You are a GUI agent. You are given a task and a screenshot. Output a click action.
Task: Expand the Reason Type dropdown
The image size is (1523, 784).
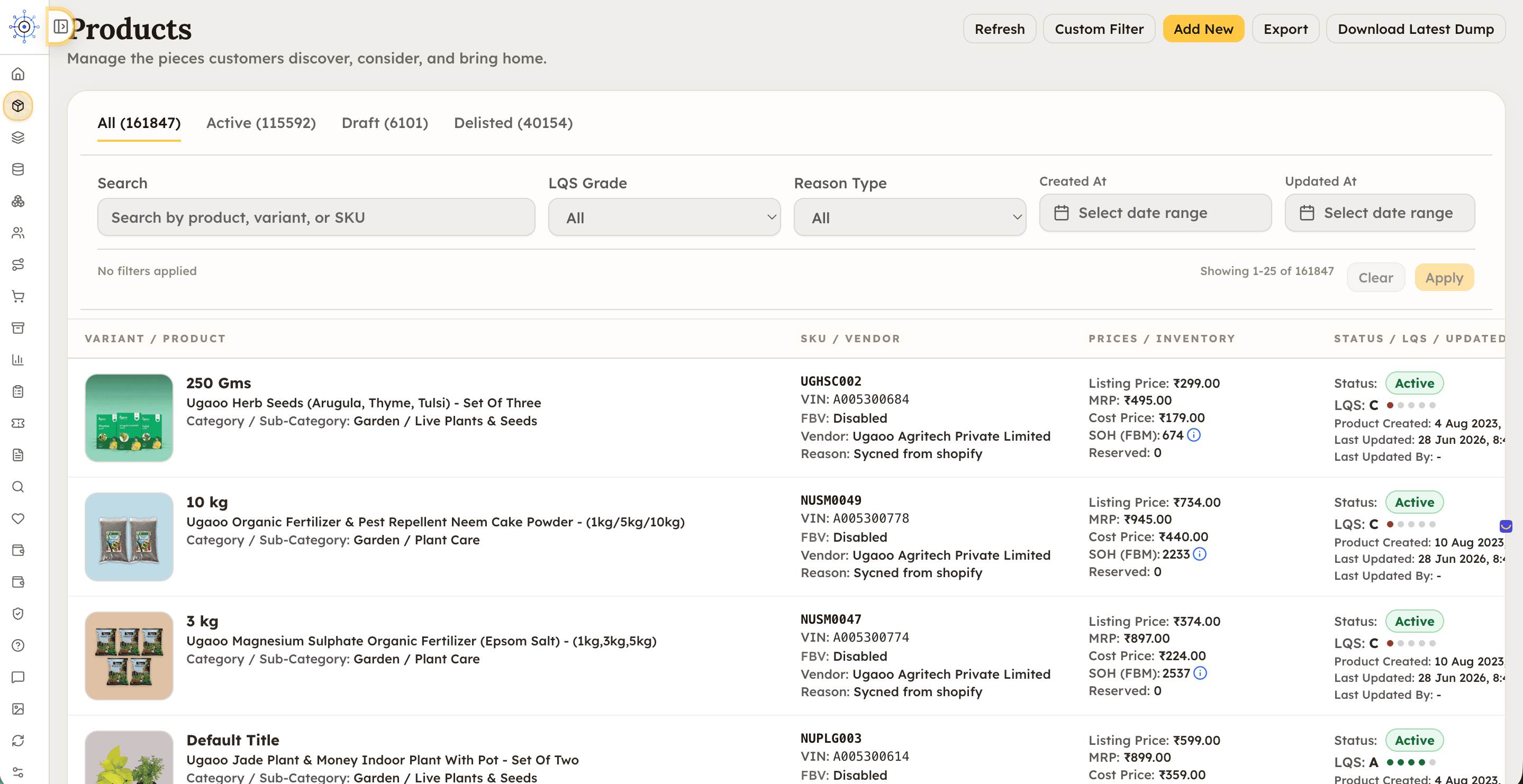tap(909, 217)
